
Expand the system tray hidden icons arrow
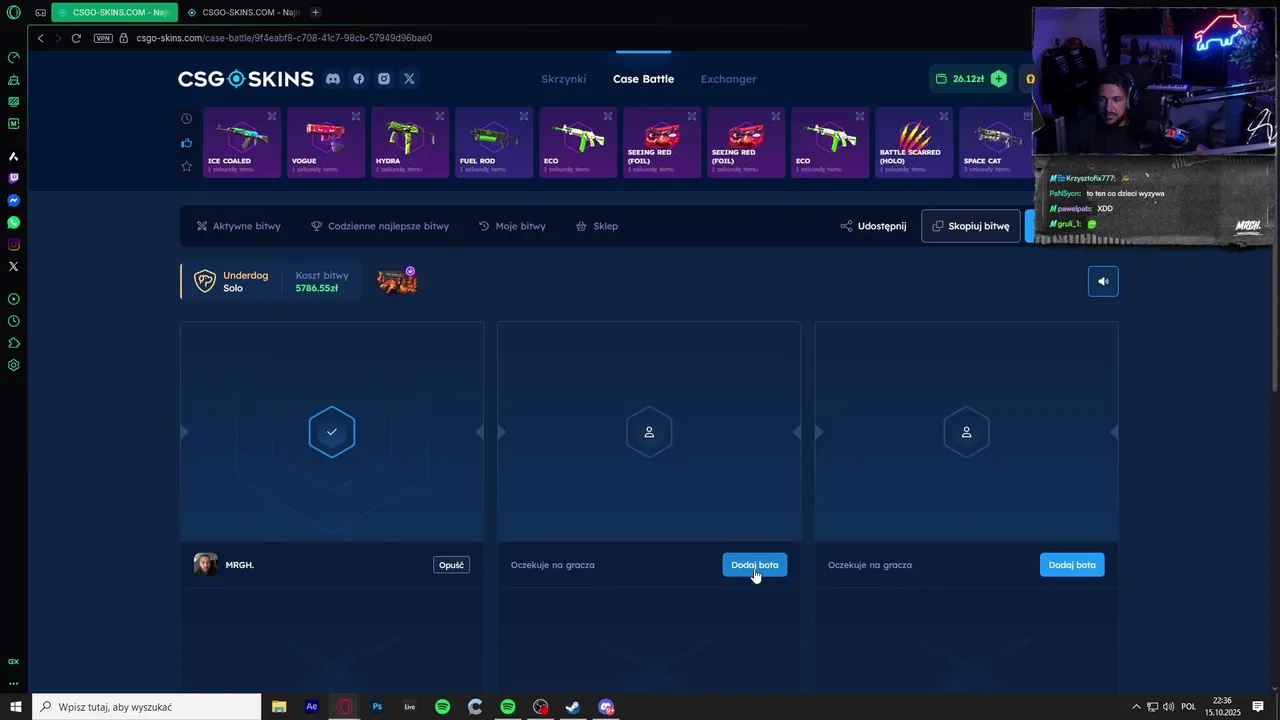[x=1136, y=707]
